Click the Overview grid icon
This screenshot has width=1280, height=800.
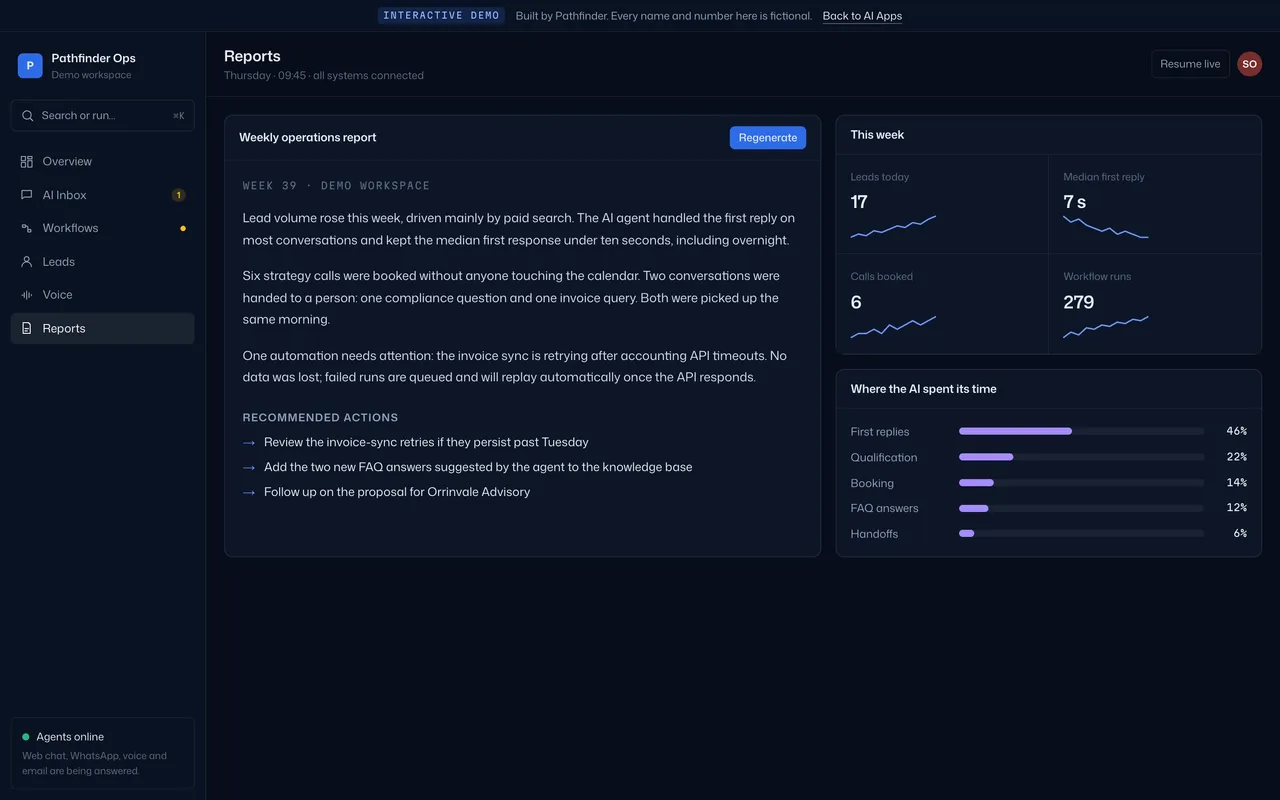pyautogui.click(x=27, y=162)
